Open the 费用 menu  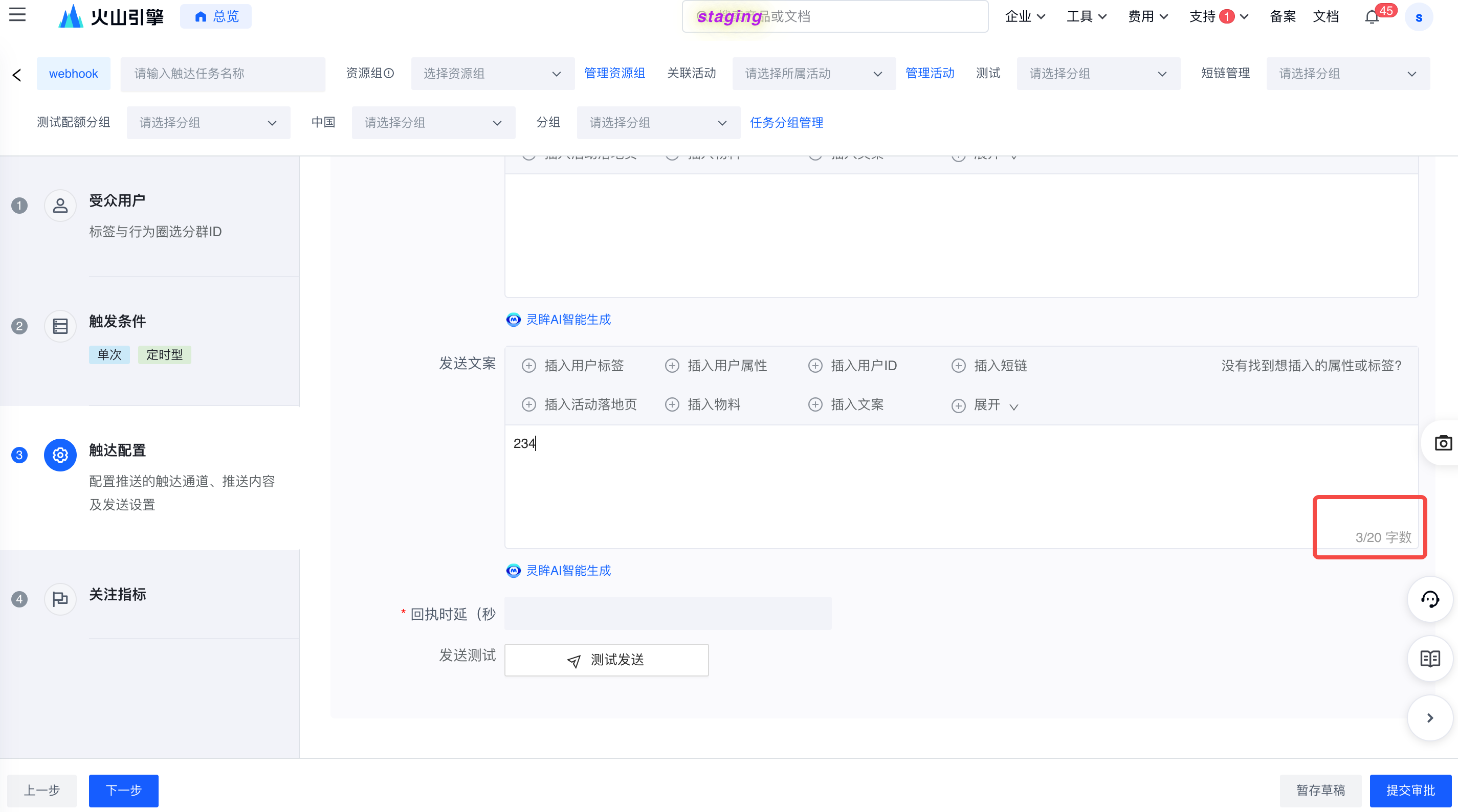1148,17
